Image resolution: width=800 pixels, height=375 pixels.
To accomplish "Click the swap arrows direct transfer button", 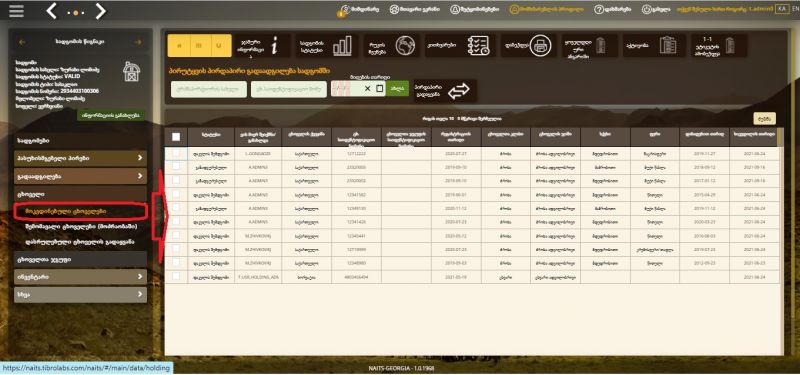I will [x=445, y=90].
